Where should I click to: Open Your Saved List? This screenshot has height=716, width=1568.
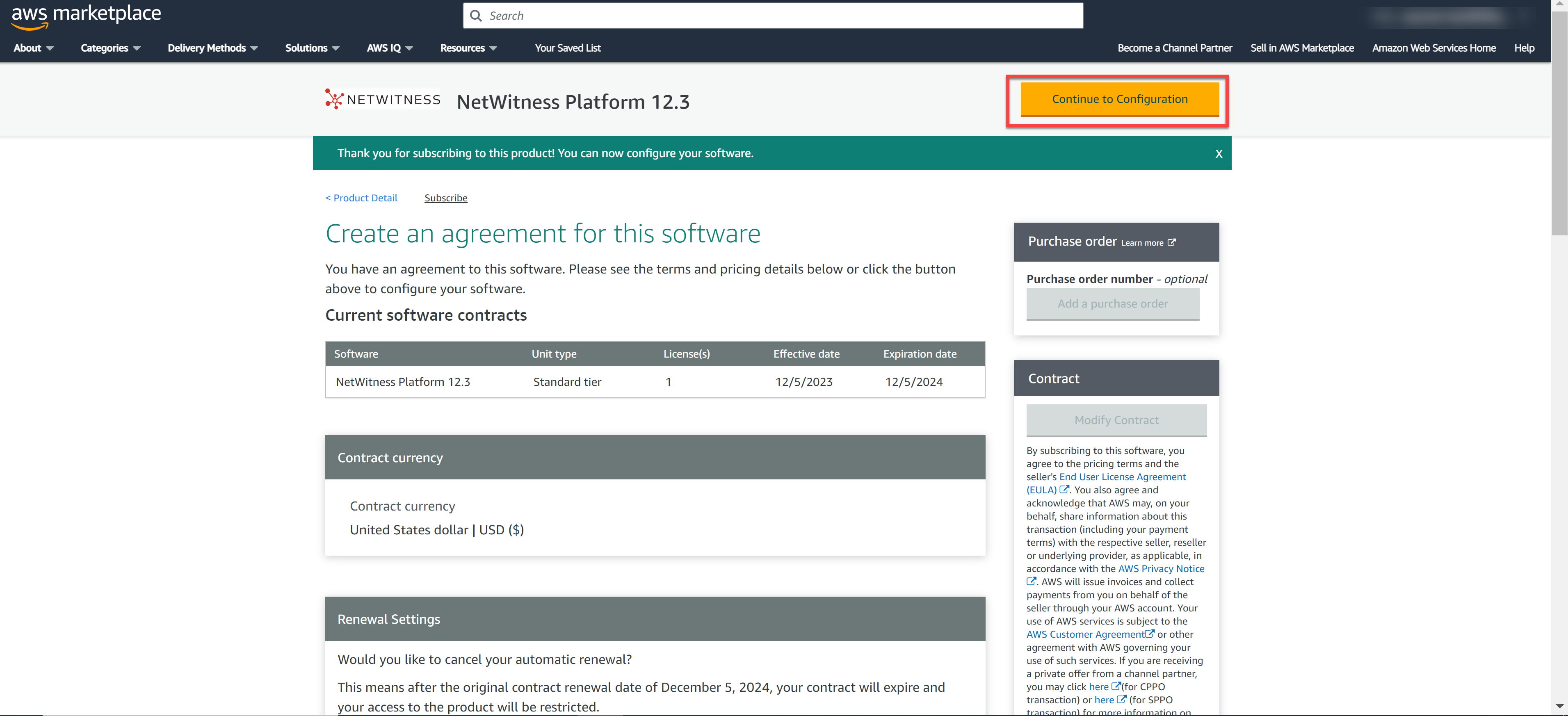pos(567,48)
